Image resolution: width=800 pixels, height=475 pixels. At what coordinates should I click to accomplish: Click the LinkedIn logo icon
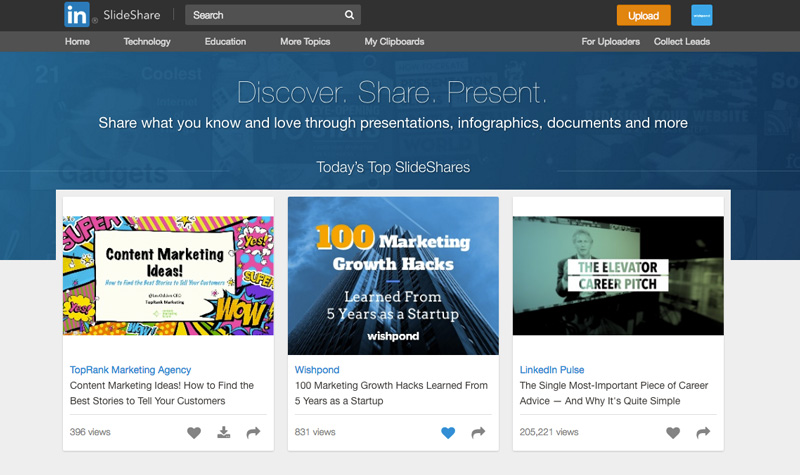[77, 15]
